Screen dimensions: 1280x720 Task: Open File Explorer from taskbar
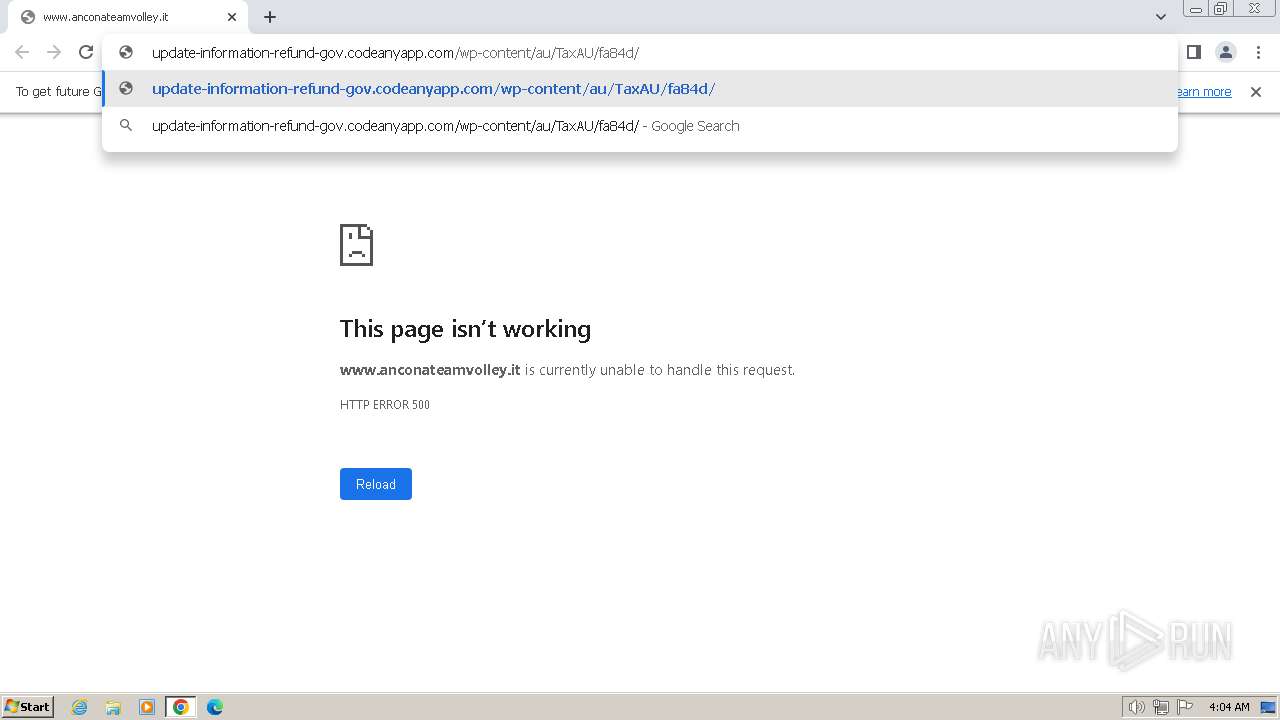(x=113, y=707)
